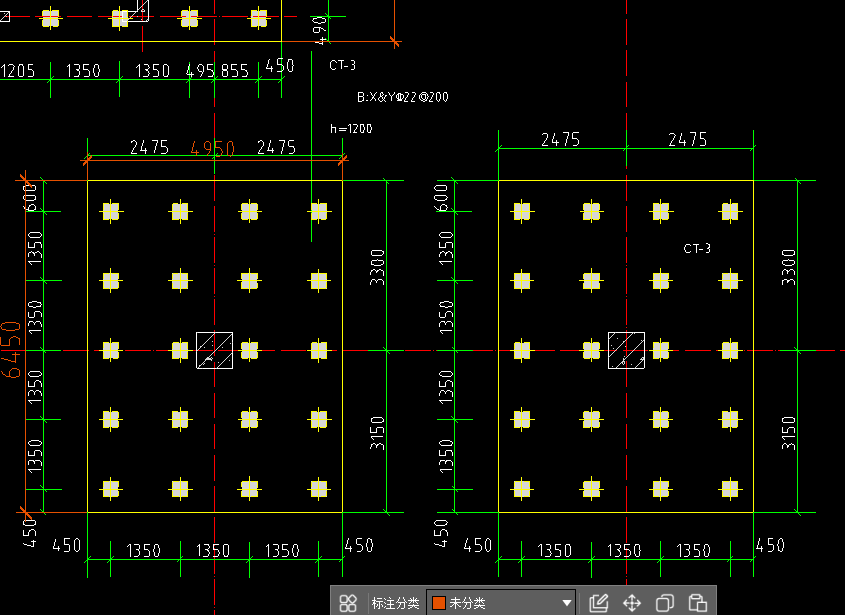Select the CT-3 label inside right pile cap
Viewport: 845px width, 615px height.
[x=697, y=248]
